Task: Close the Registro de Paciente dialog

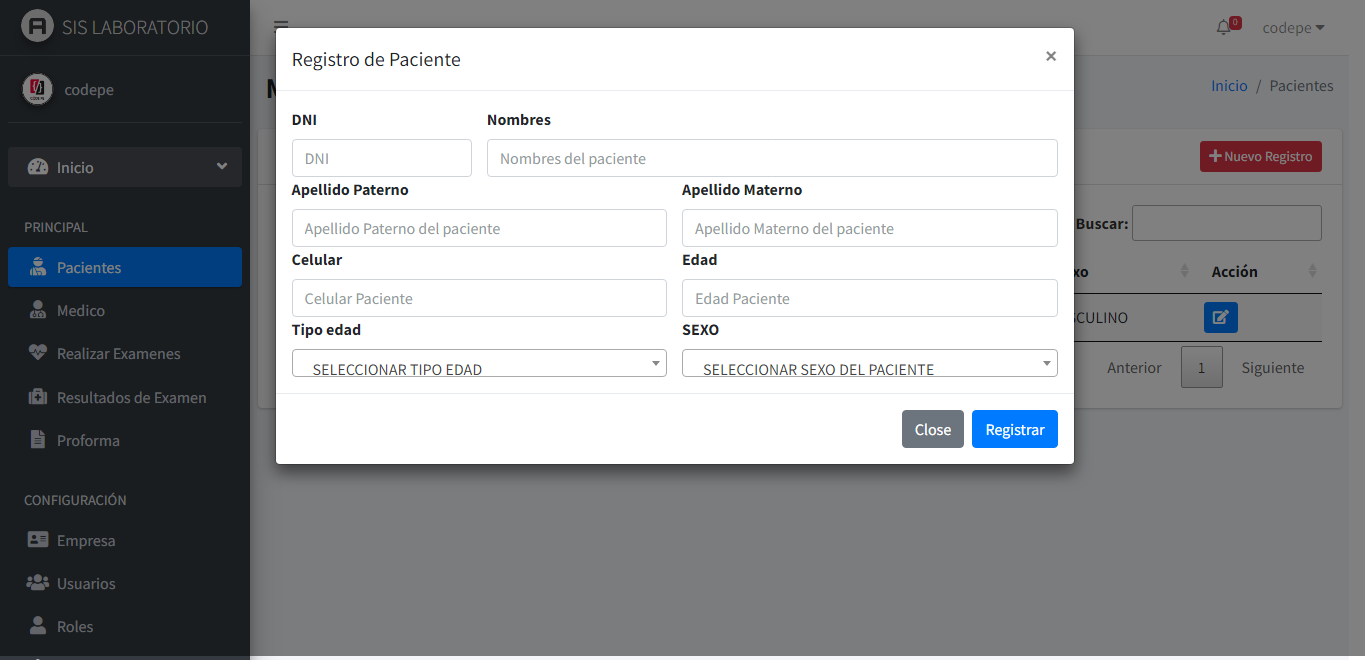Action: coord(1051,56)
